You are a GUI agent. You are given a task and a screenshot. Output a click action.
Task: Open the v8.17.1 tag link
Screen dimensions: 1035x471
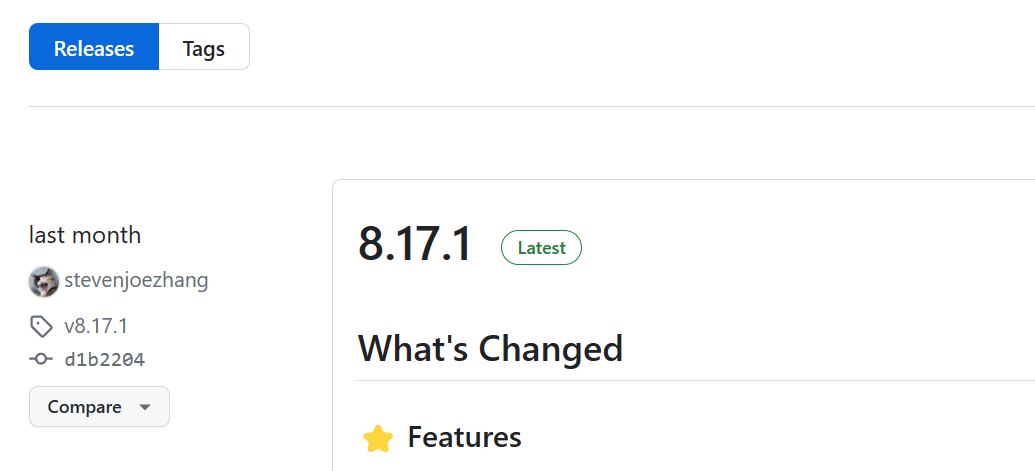click(96, 326)
